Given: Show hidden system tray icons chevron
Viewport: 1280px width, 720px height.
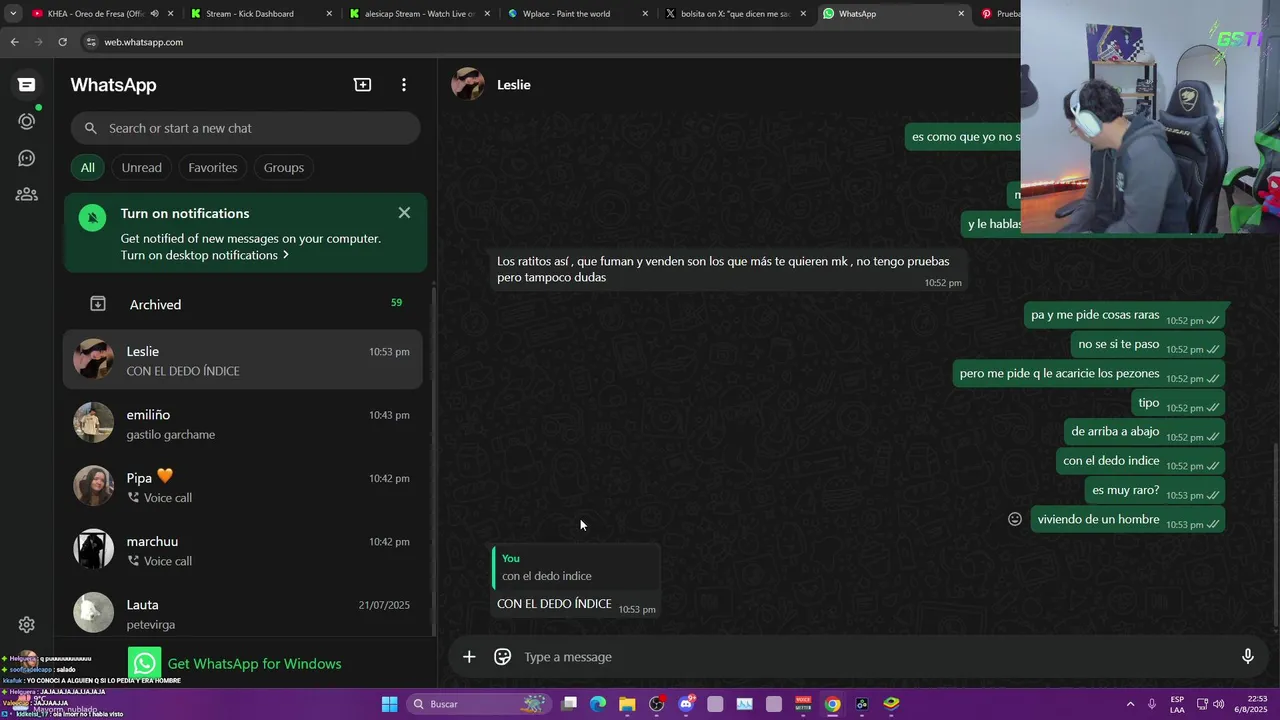Looking at the screenshot, I should [x=1131, y=704].
